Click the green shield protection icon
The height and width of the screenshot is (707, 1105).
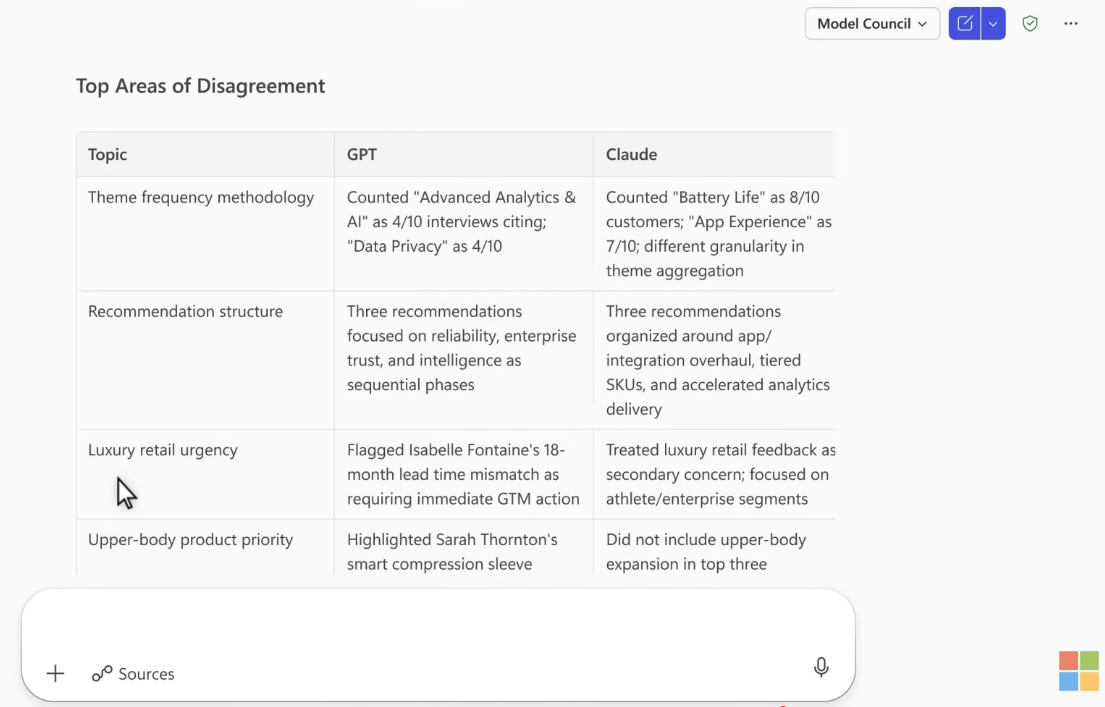(x=1030, y=24)
